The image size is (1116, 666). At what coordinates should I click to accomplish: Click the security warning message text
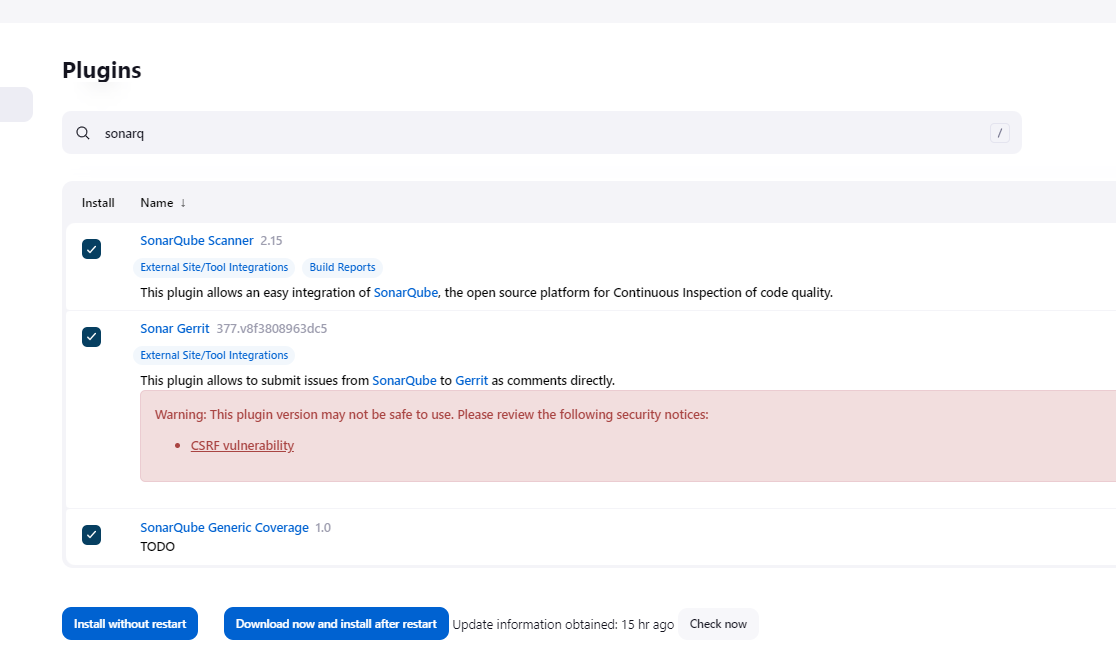click(x=431, y=415)
